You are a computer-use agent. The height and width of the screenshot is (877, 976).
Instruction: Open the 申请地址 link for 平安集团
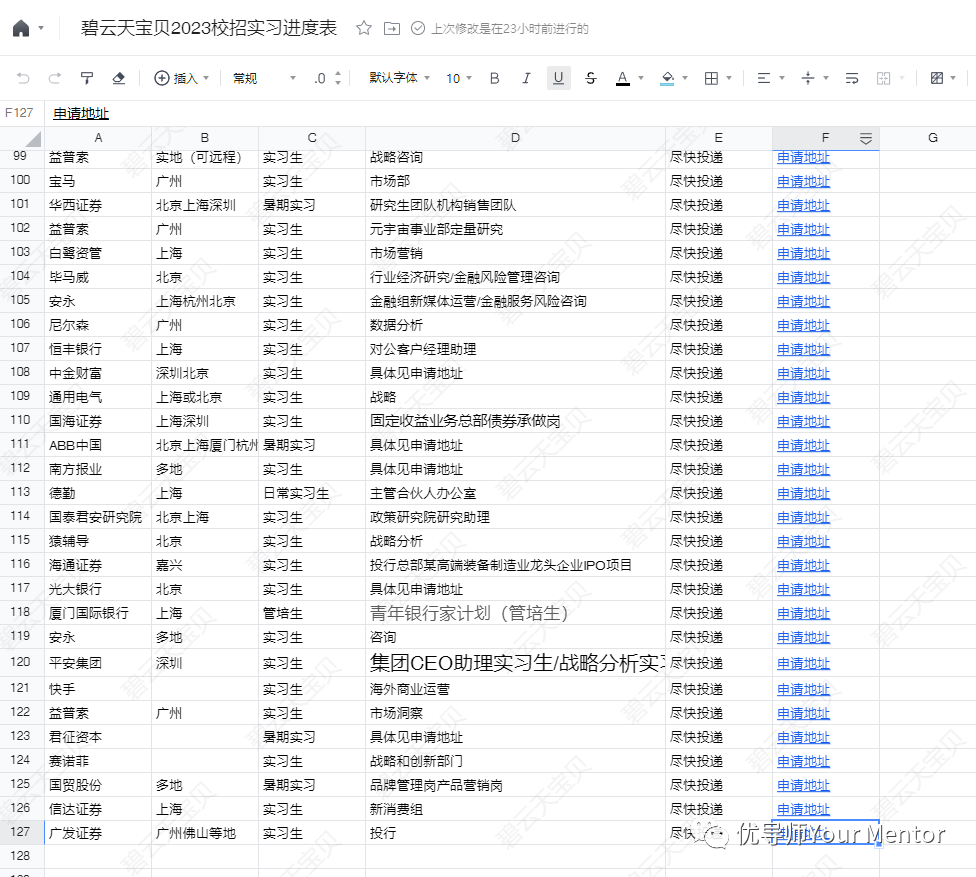click(x=803, y=664)
